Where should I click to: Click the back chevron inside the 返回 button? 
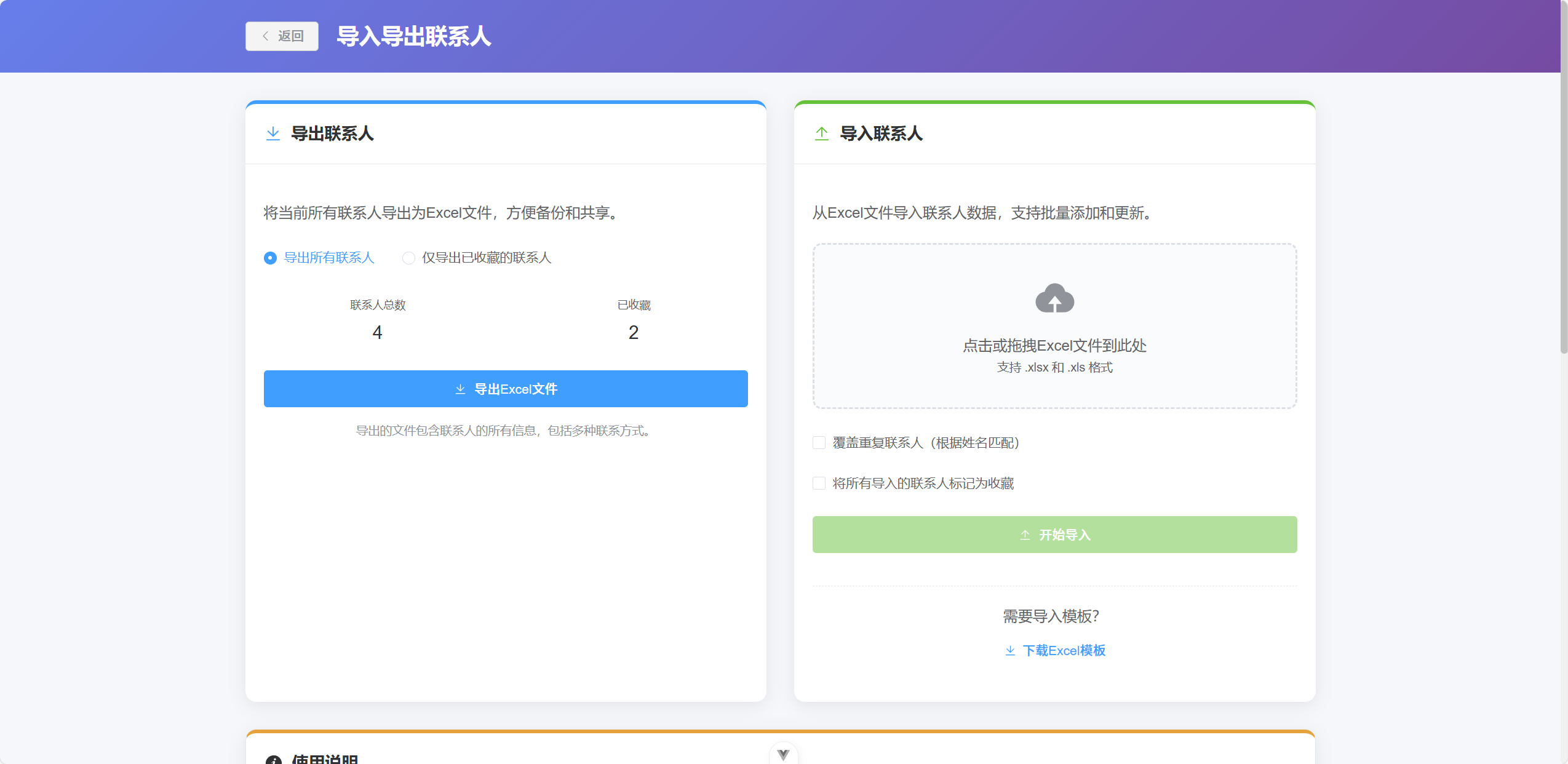click(x=265, y=36)
